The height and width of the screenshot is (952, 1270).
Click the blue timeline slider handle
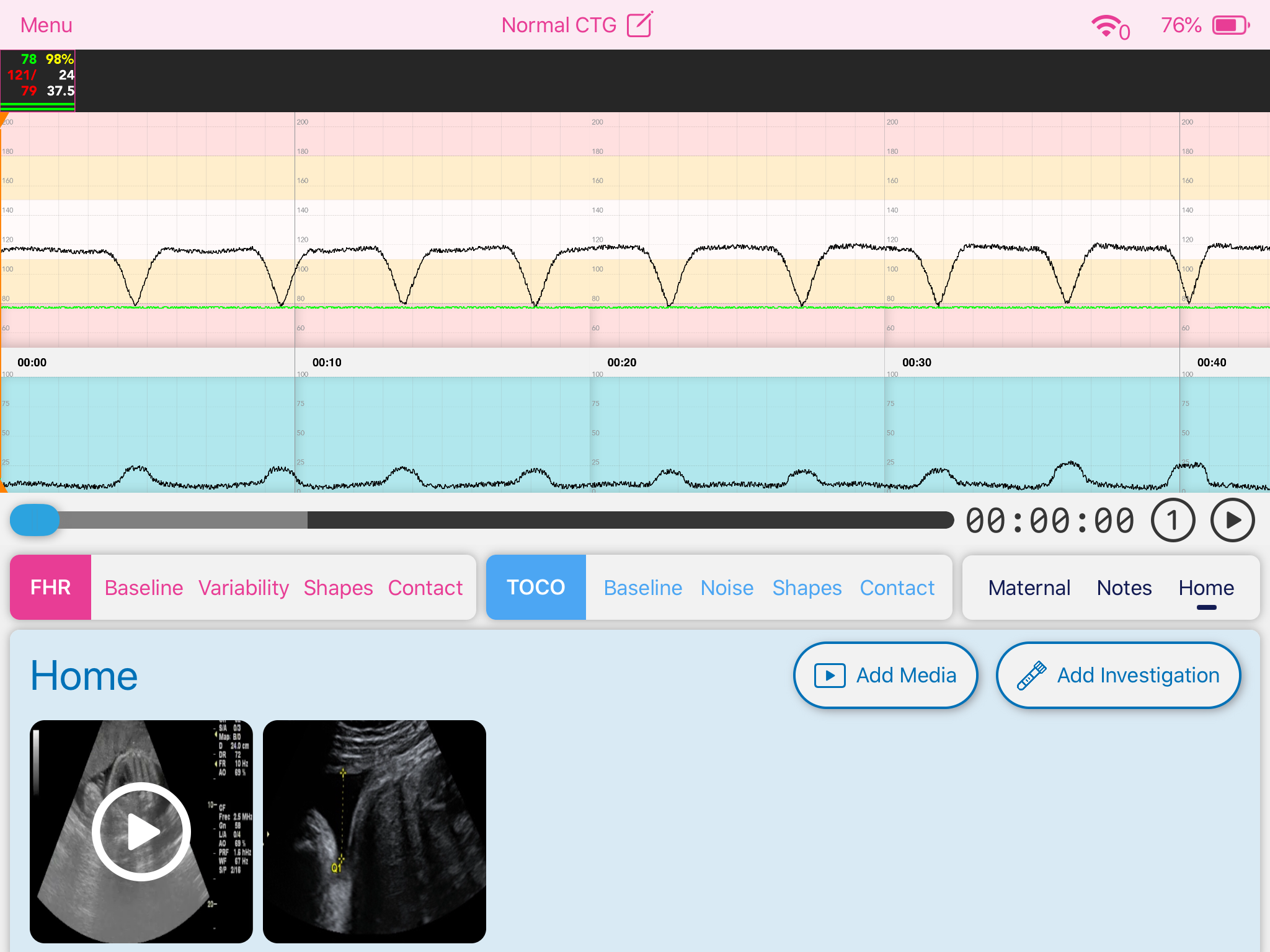coord(35,520)
